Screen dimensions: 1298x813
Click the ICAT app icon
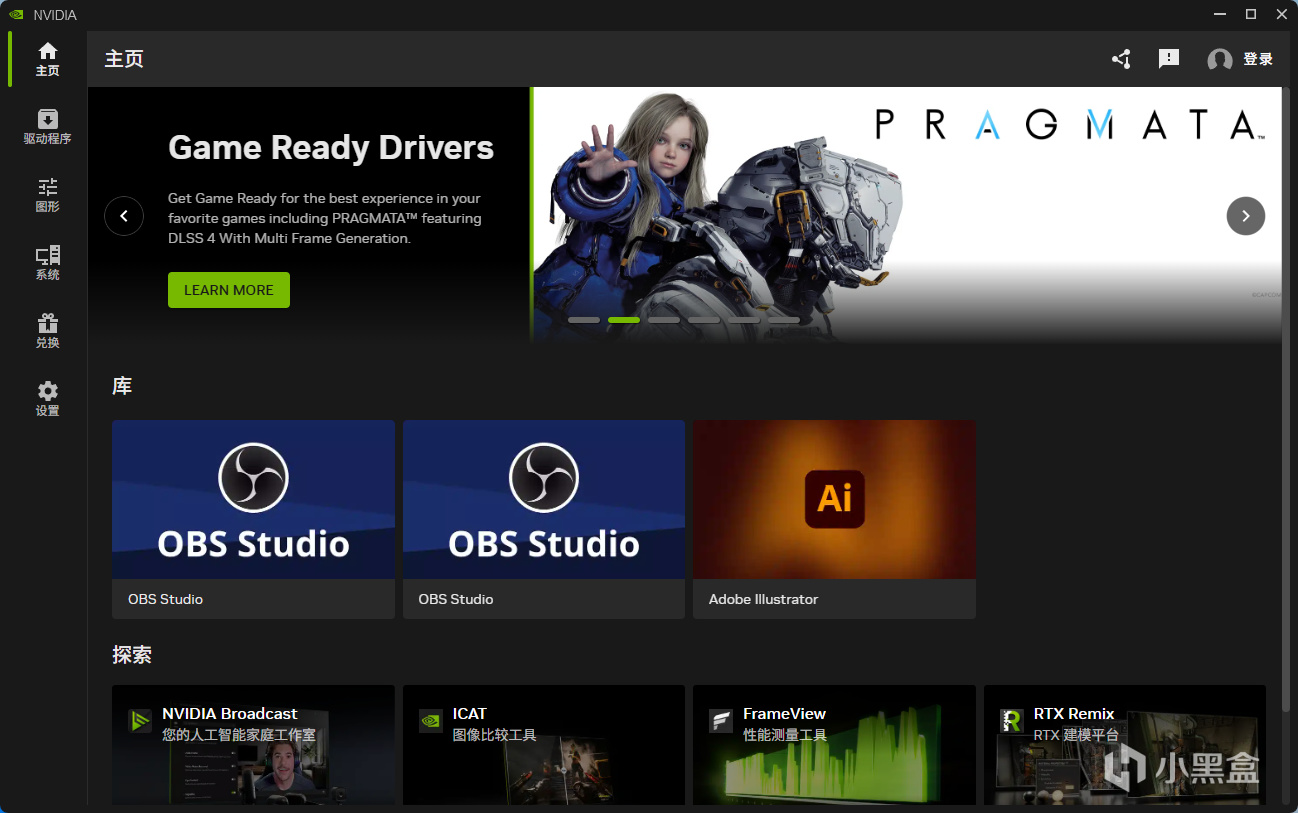(431, 721)
